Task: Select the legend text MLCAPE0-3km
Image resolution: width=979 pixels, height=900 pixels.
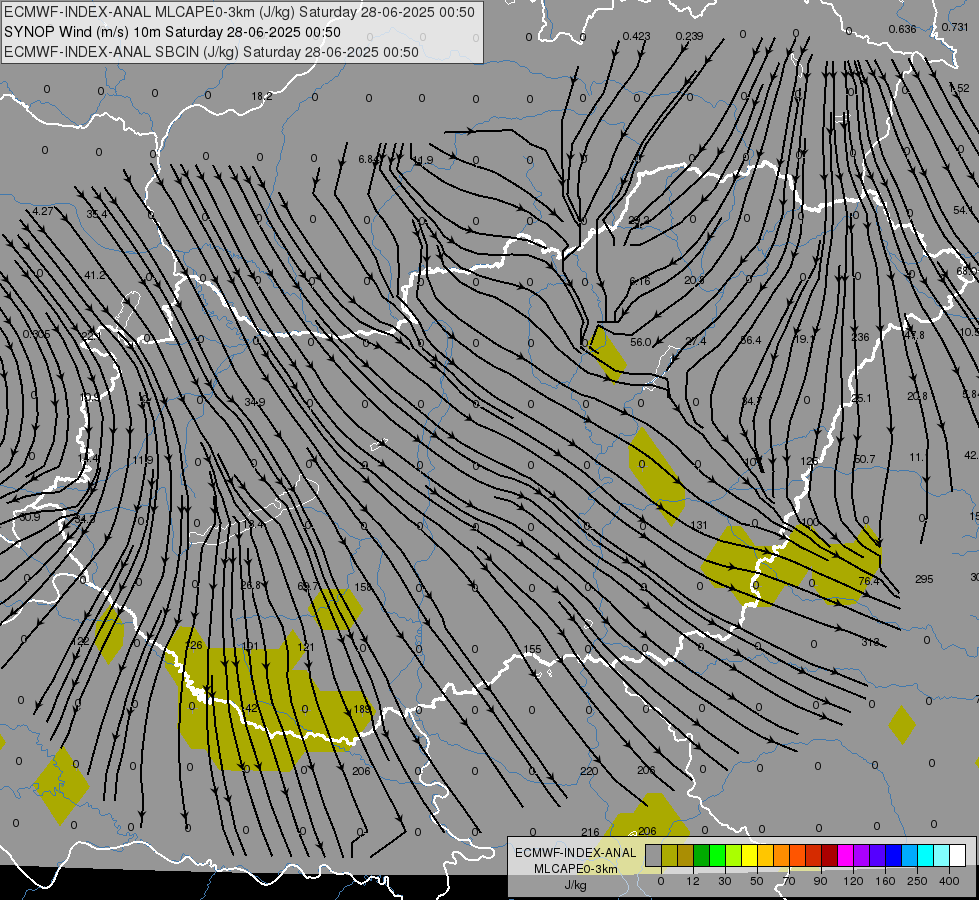Action: click(x=576, y=869)
